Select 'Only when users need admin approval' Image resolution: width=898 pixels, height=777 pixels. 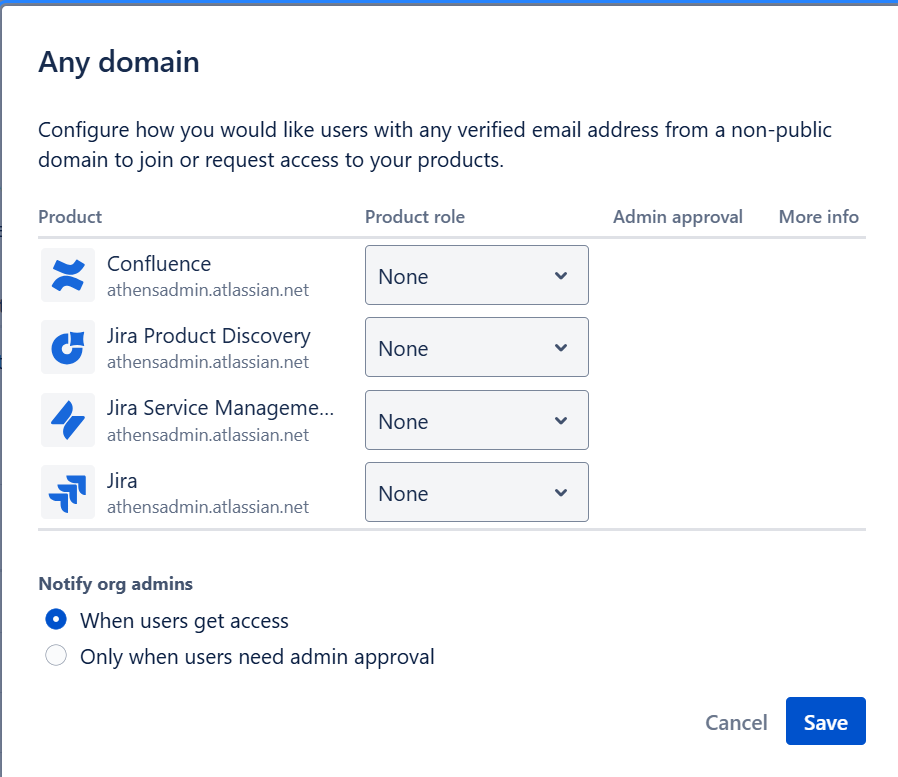pos(56,655)
